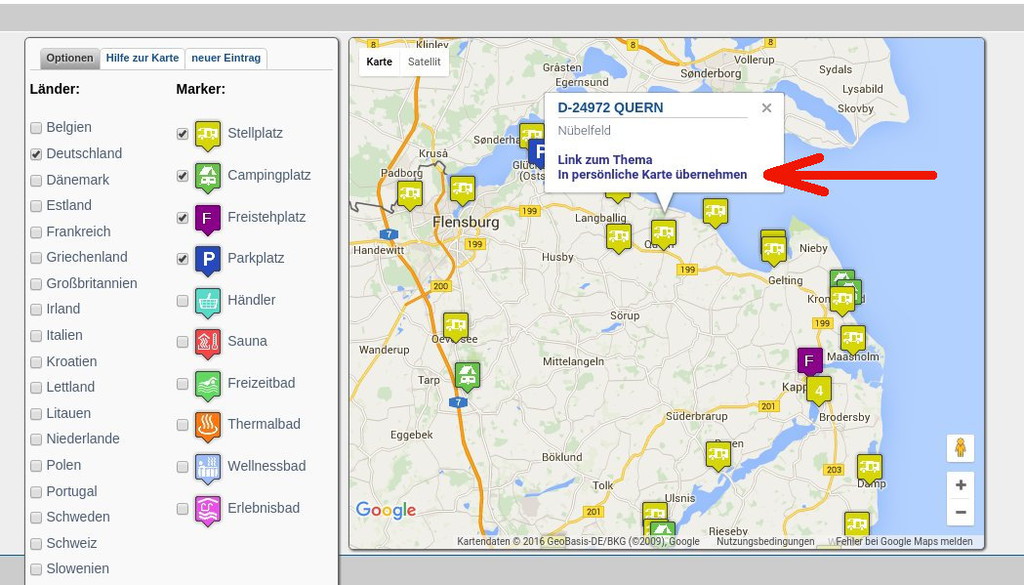Image resolution: width=1024 pixels, height=585 pixels.
Task: Tick the Italien checkbox
Action: click(x=37, y=336)
